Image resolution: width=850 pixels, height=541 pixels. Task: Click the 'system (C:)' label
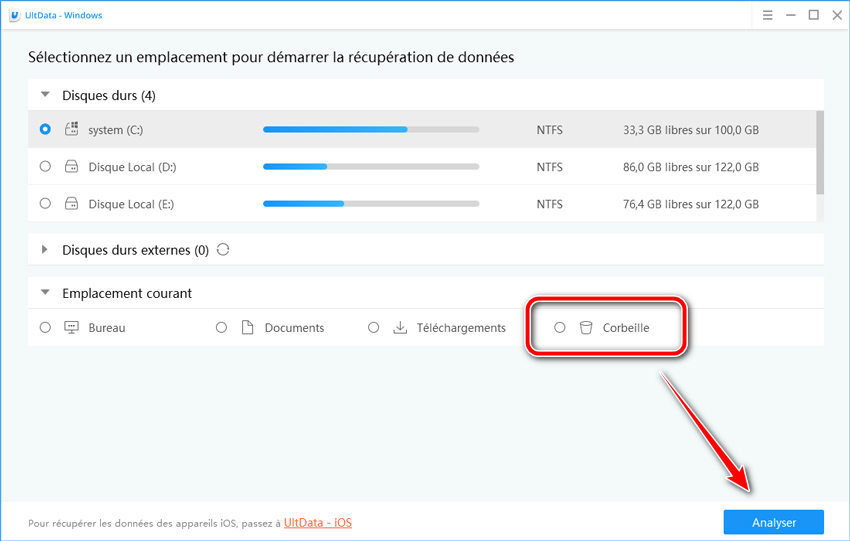115,130
